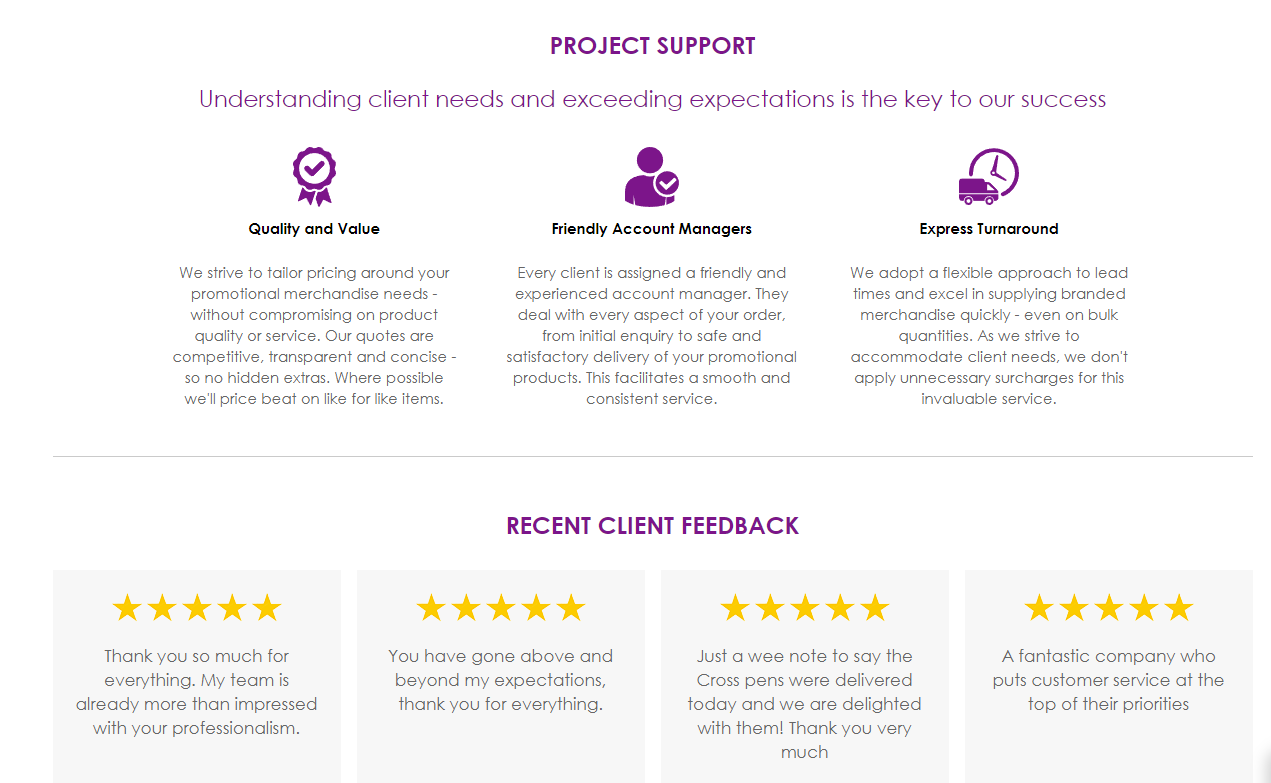
Task: Click the stars above the professionalism feedback
Action: [x=197, y=607]
